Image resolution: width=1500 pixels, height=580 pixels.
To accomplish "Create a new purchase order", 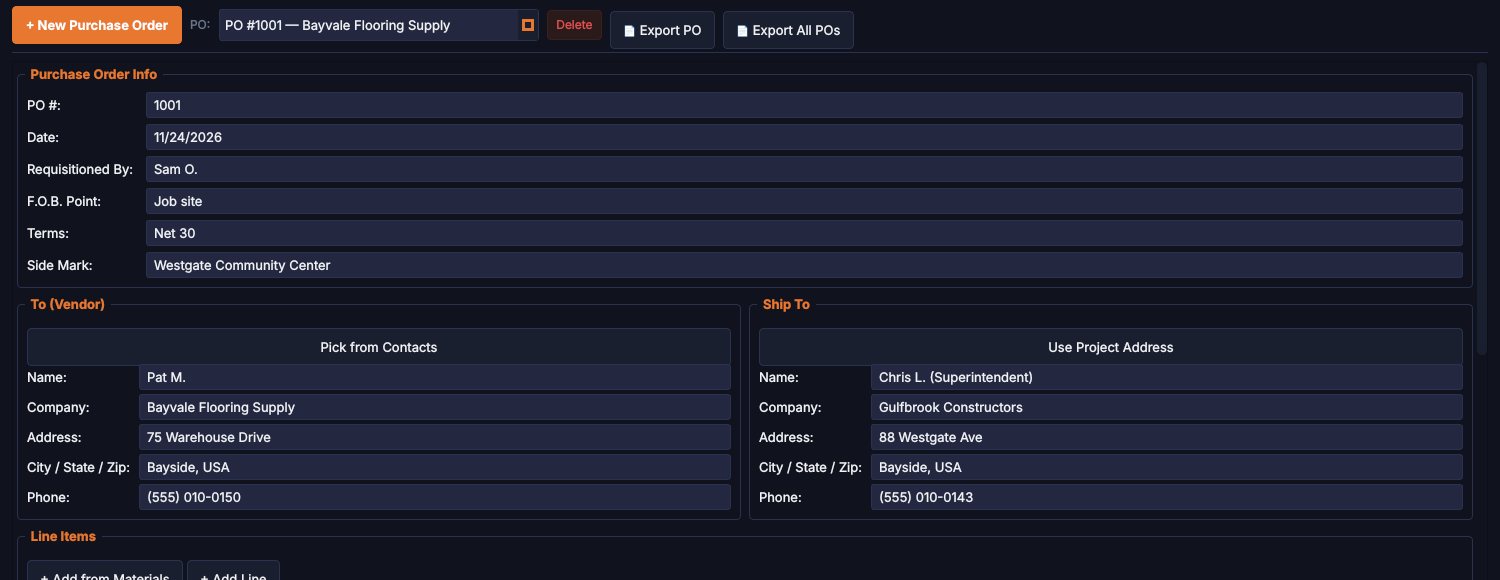I will pyautogui.click(x=97, y=25).
